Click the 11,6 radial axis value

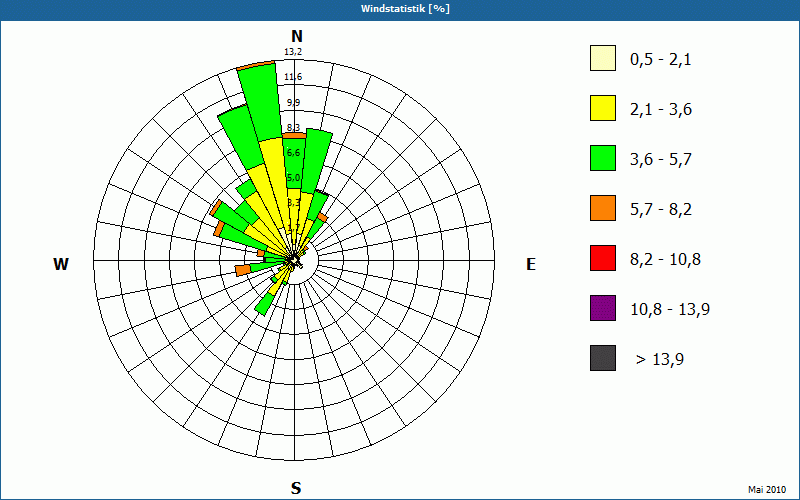[x=293, y=77]
